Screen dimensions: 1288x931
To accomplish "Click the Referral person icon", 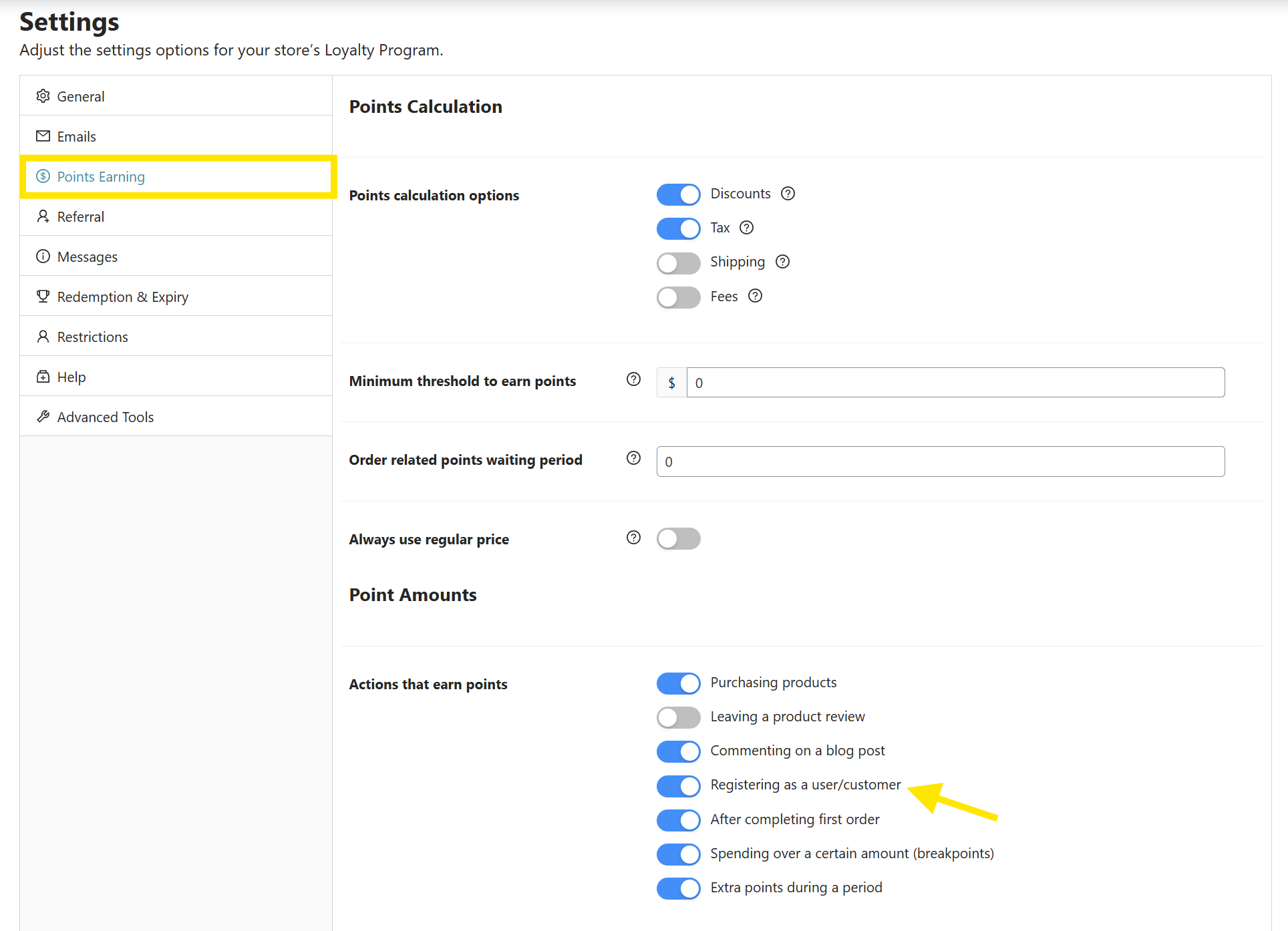I will [x=43, y=216].
